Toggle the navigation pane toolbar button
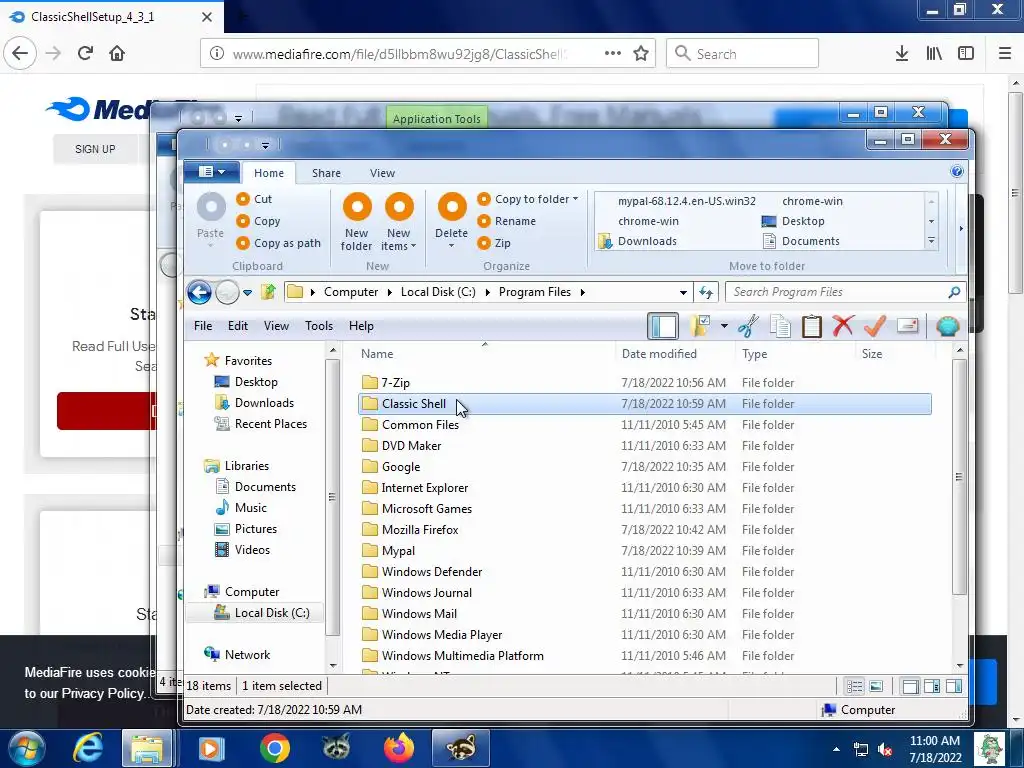The image size is (1024, 768). tap(663, 326)
